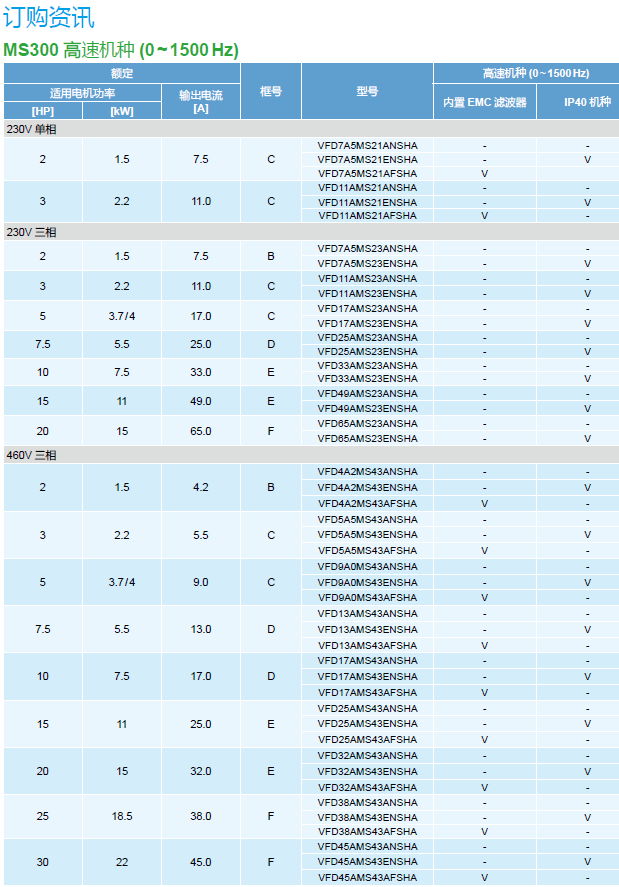Click the 框号 column header
This screenshot has width=619, height=887.
[270, 91]
